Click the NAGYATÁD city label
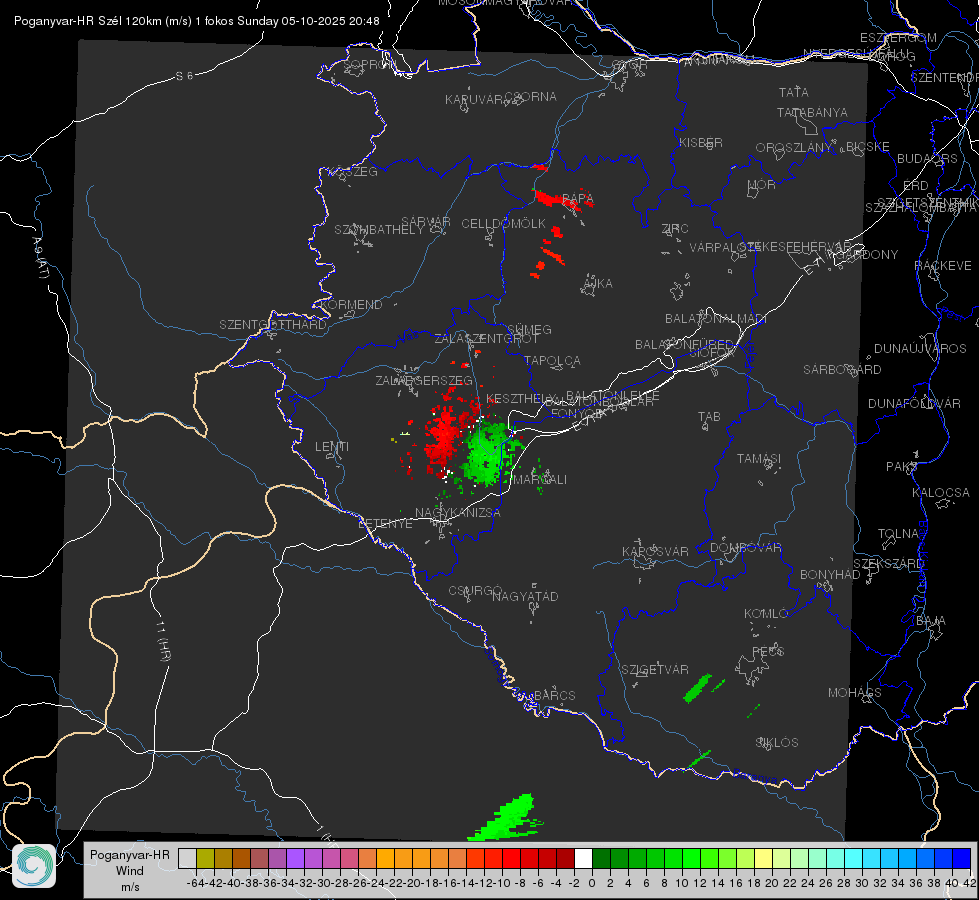The width and height of the screenshot is (979, 900). [x=525, y=596]
